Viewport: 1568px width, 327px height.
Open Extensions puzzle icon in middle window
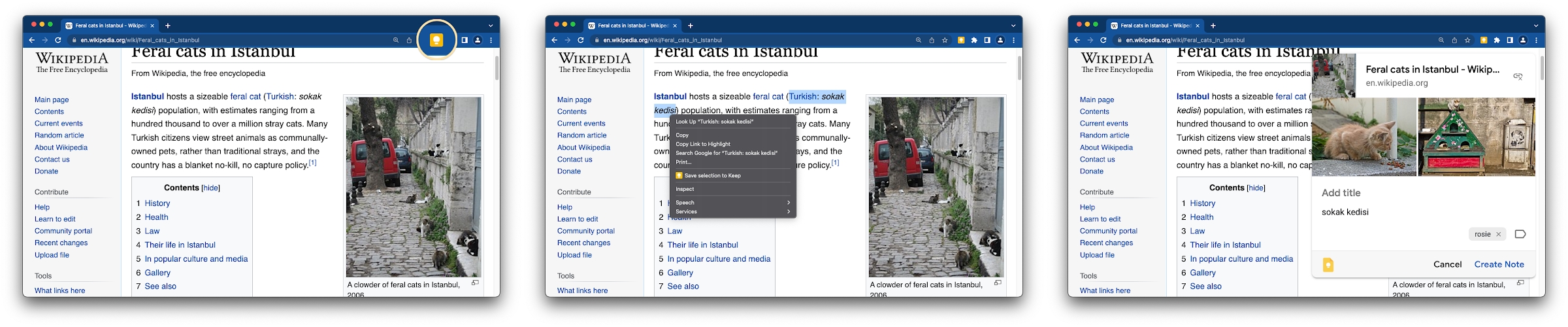click(974, 40)
